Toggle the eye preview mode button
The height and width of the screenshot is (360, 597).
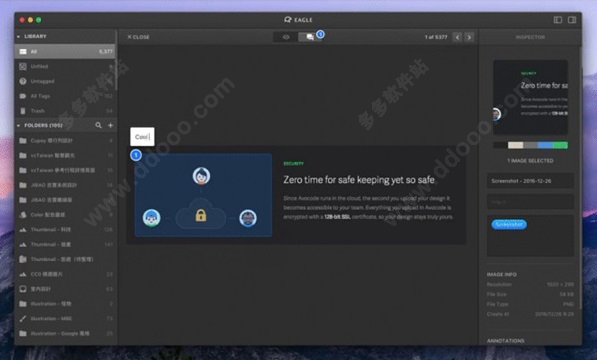pos(286,37)
